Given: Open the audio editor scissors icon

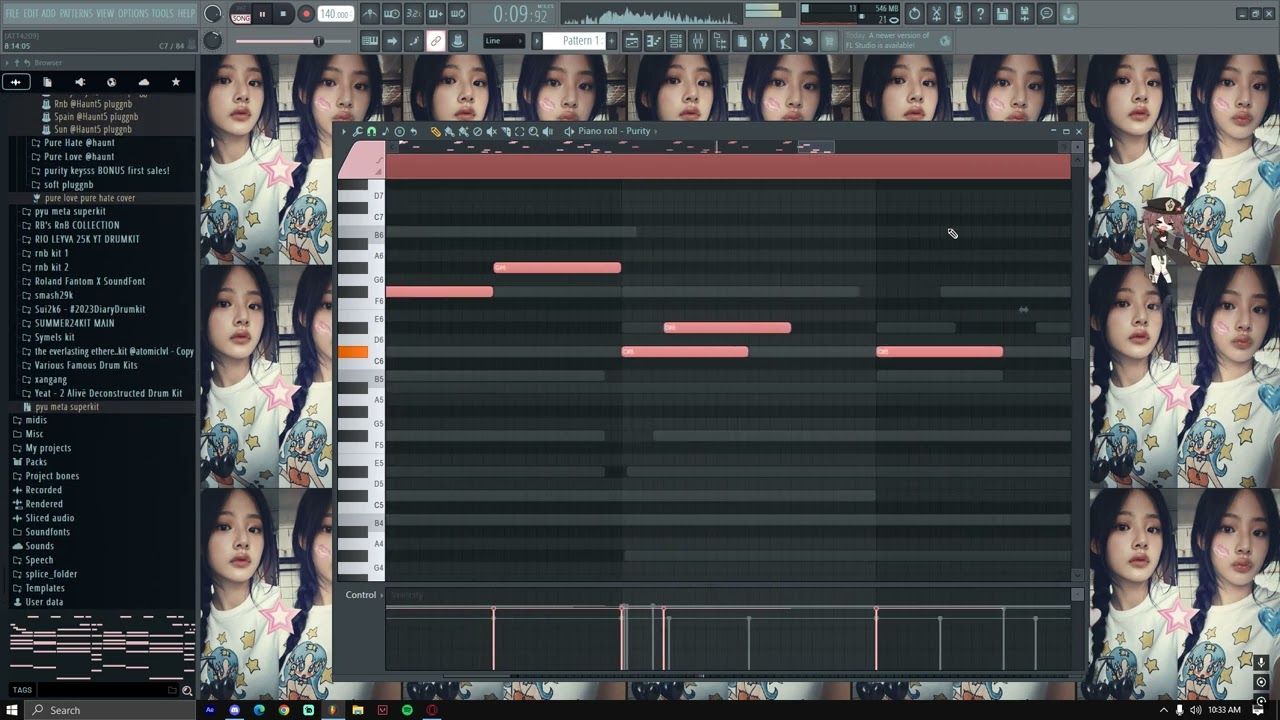Looking at the screenshot, I should point(936,14).
